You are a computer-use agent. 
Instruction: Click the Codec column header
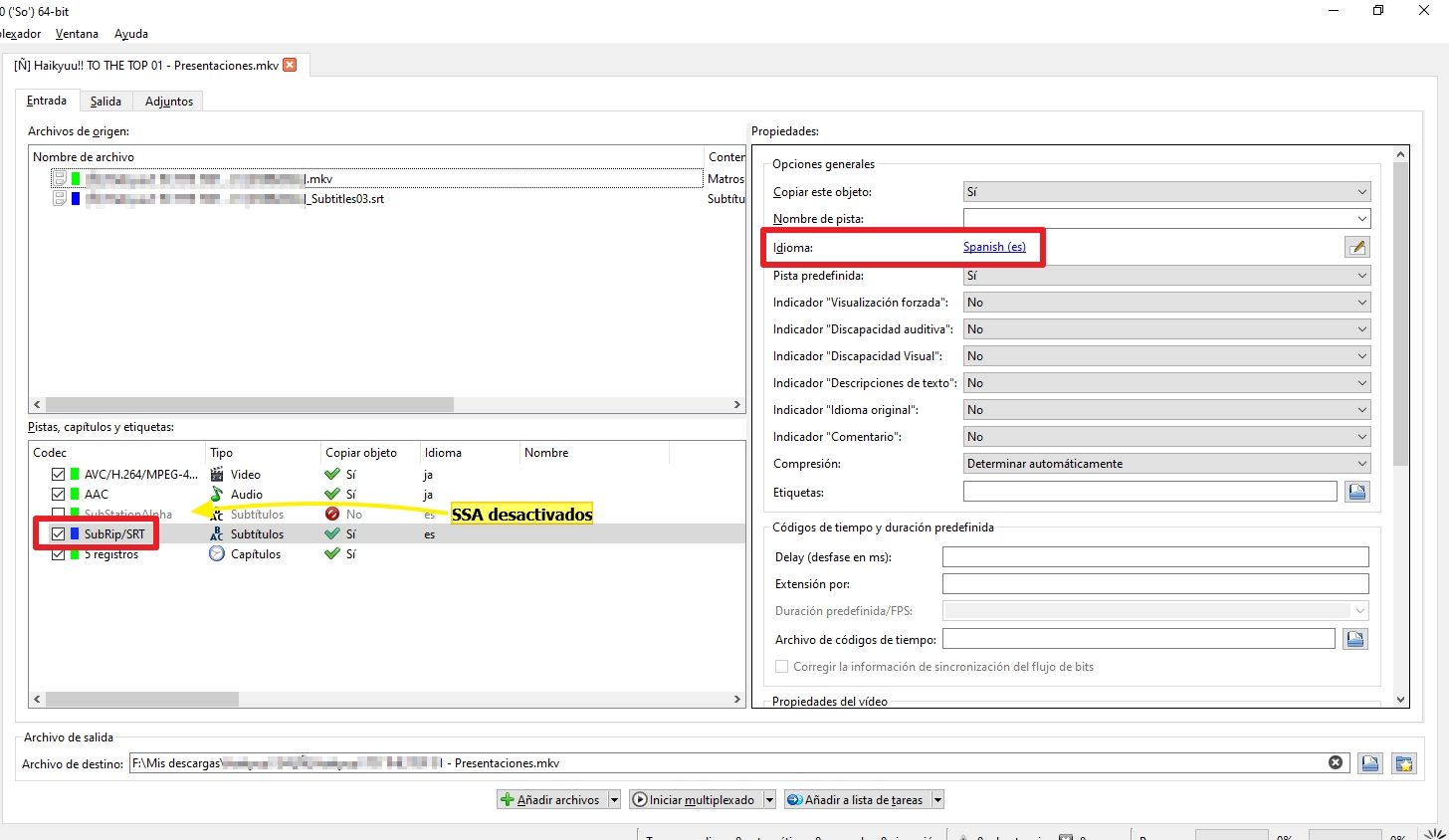click(x=117, y=453)
